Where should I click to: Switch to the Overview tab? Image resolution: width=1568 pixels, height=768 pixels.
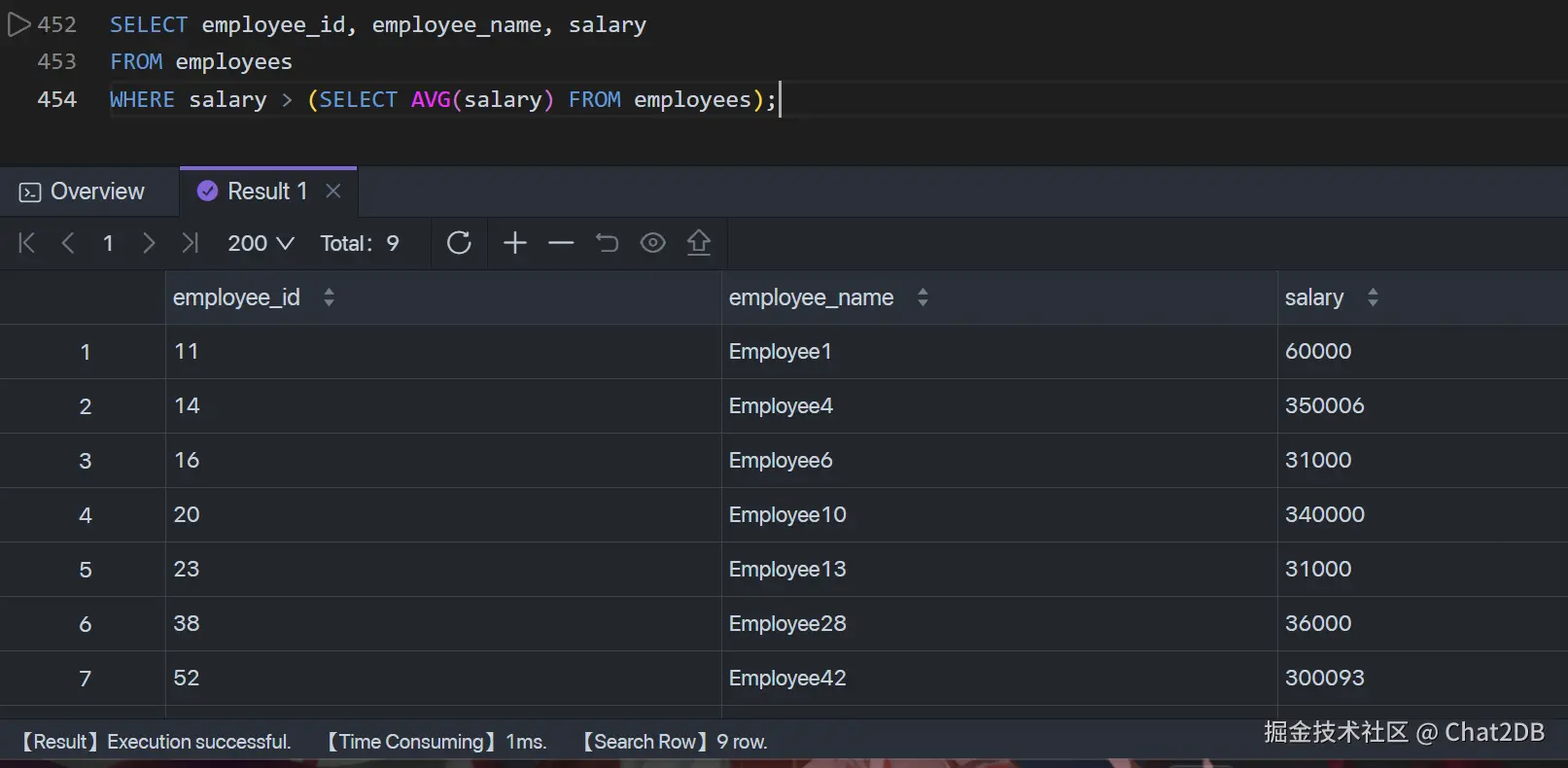pos(82,192)
